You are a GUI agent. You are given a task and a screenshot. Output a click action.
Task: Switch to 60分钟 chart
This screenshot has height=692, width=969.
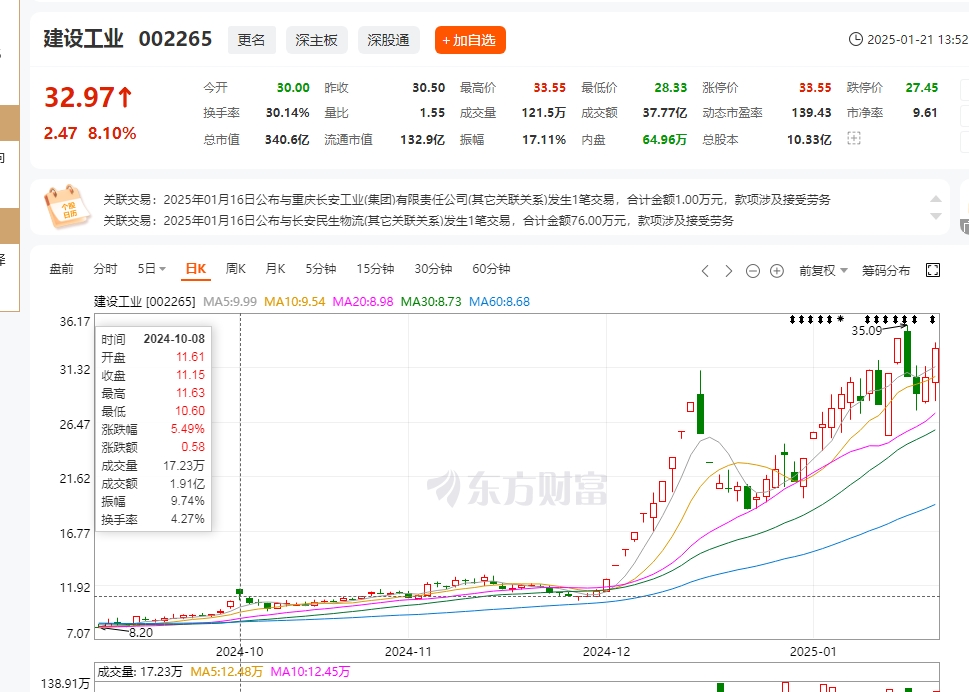491,269
